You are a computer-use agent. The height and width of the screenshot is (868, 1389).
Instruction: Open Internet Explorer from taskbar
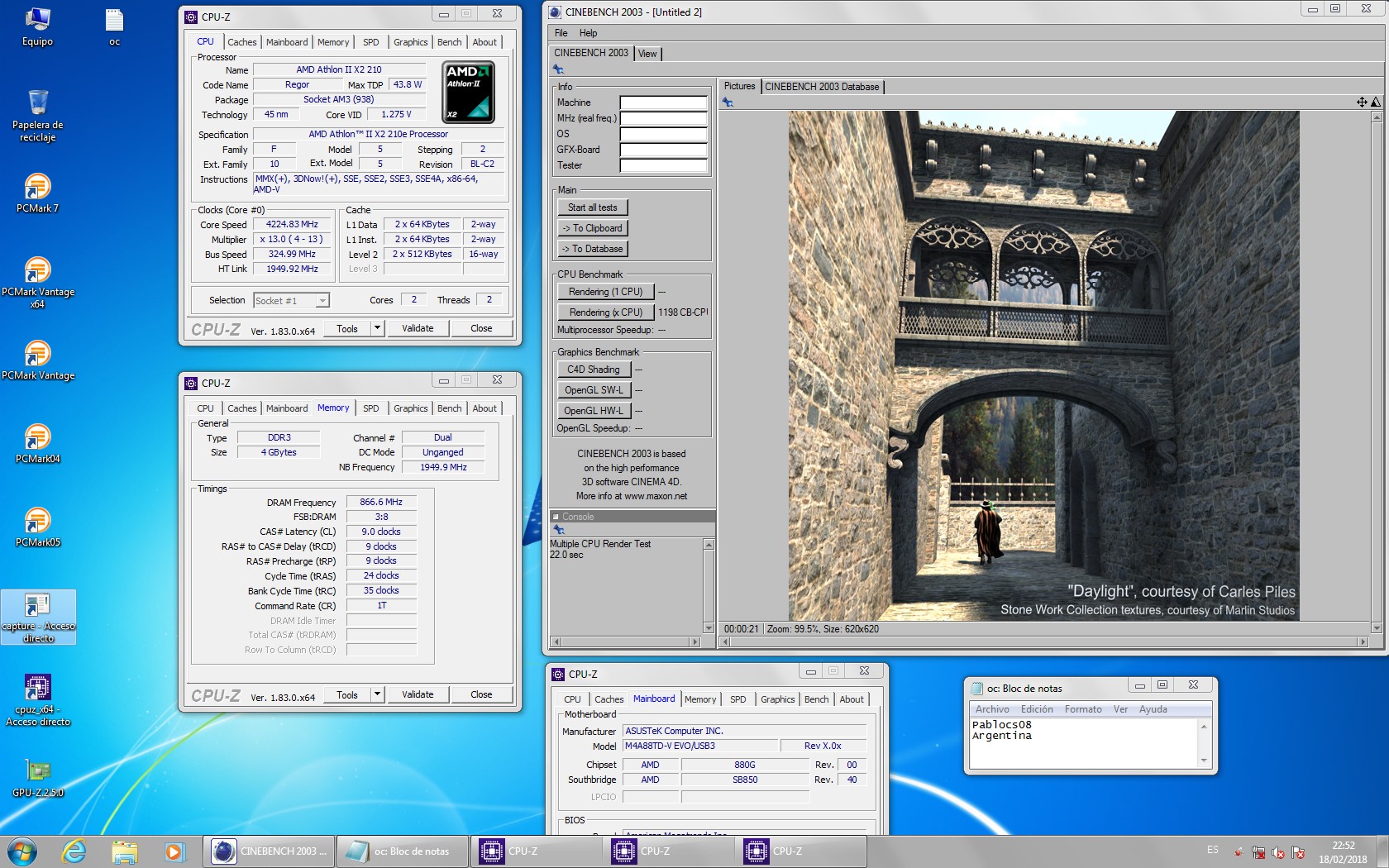74,851
